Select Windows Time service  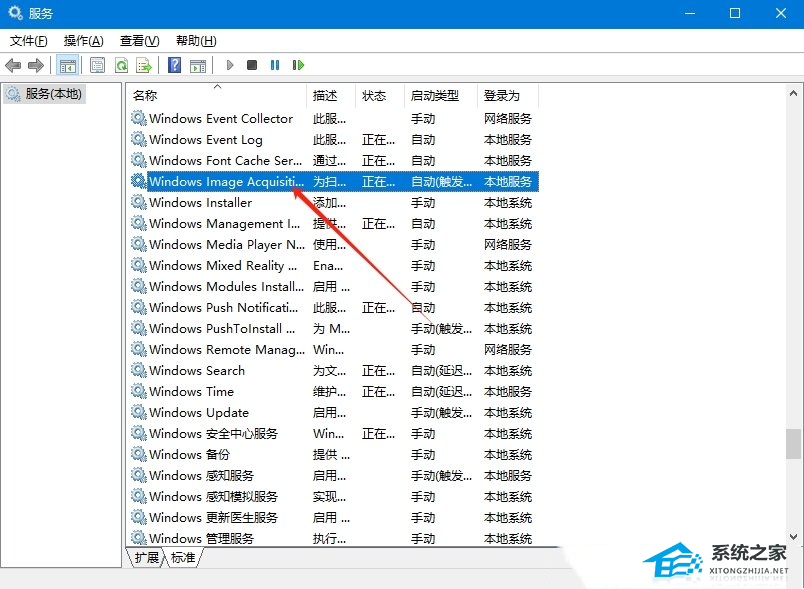334,392
